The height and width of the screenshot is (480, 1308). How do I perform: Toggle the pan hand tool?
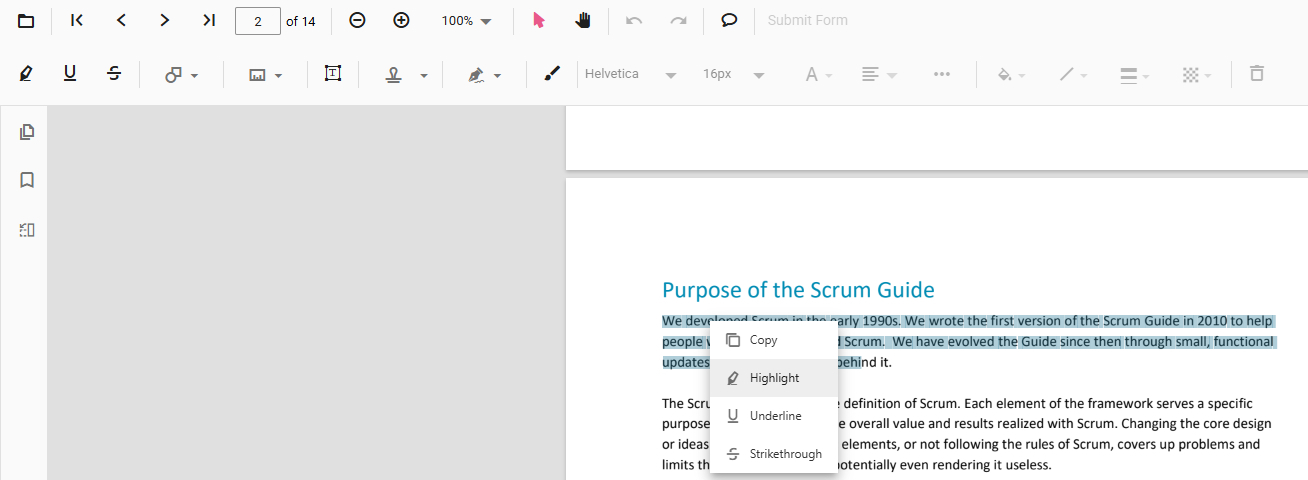tap(583, 21)
